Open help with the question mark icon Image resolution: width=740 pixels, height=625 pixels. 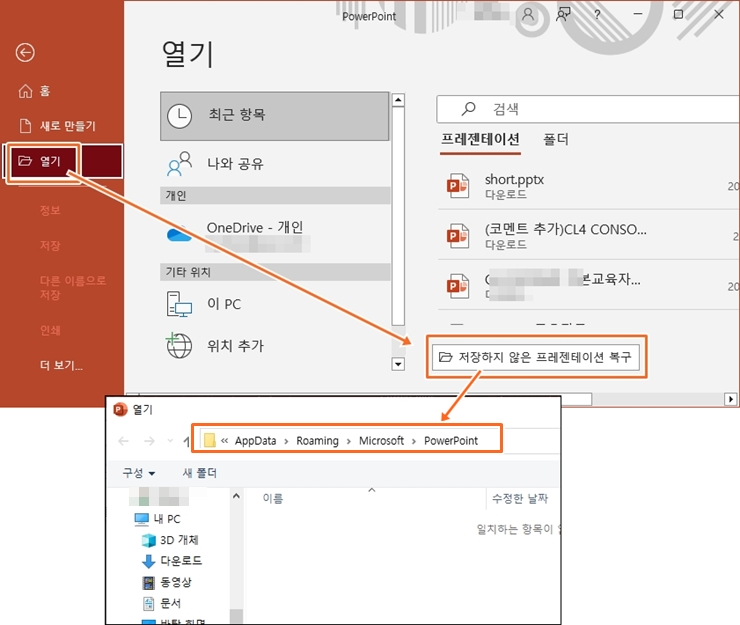point(597,15)
